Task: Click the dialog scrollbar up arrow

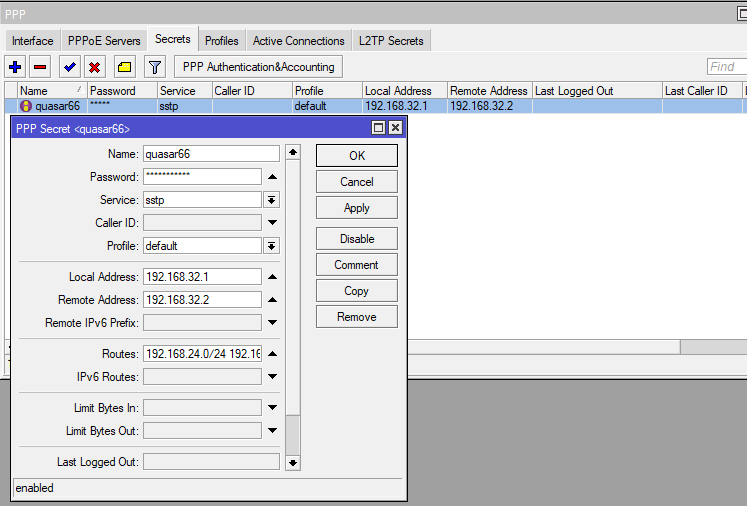Action: point(293,152)
